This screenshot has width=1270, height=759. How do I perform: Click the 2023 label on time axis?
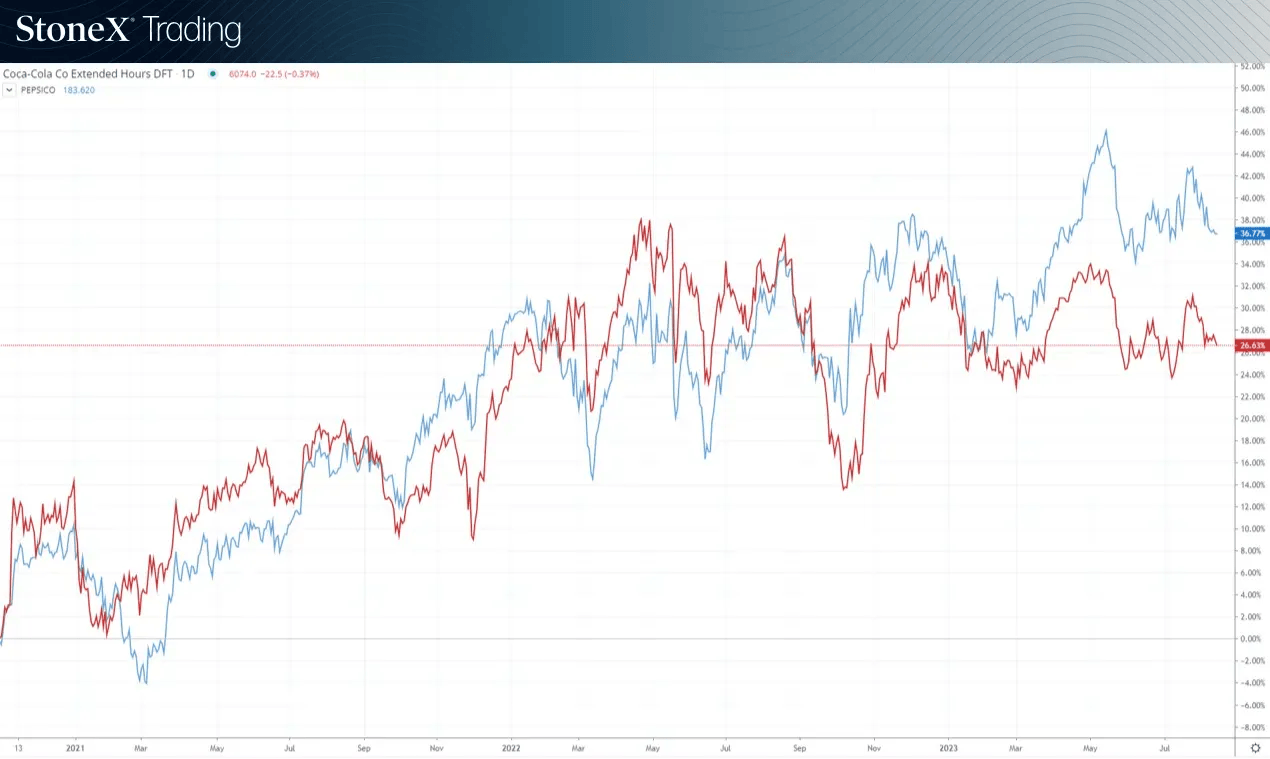pos(948,747)
